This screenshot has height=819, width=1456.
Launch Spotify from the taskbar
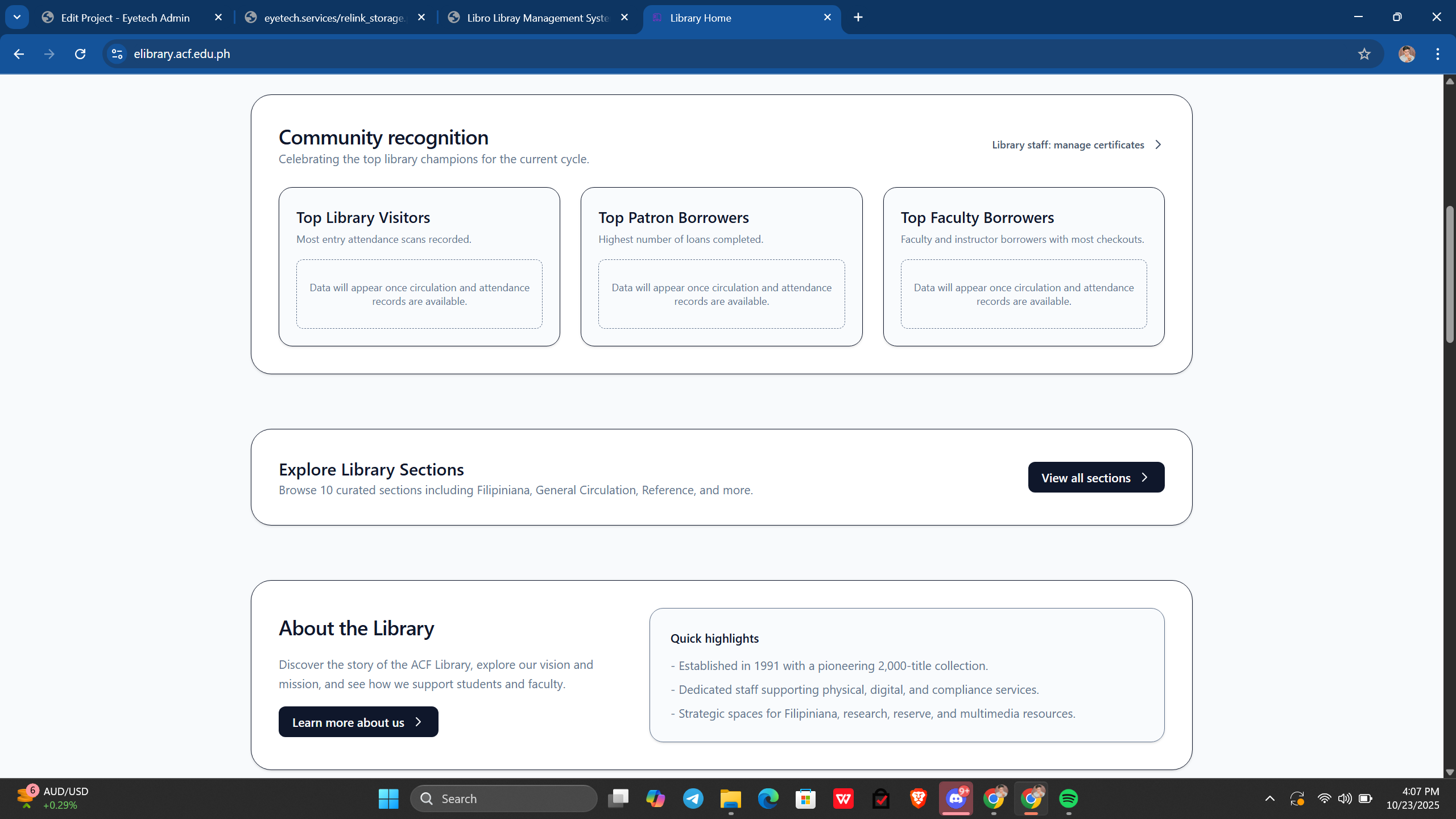point(1068,799)
